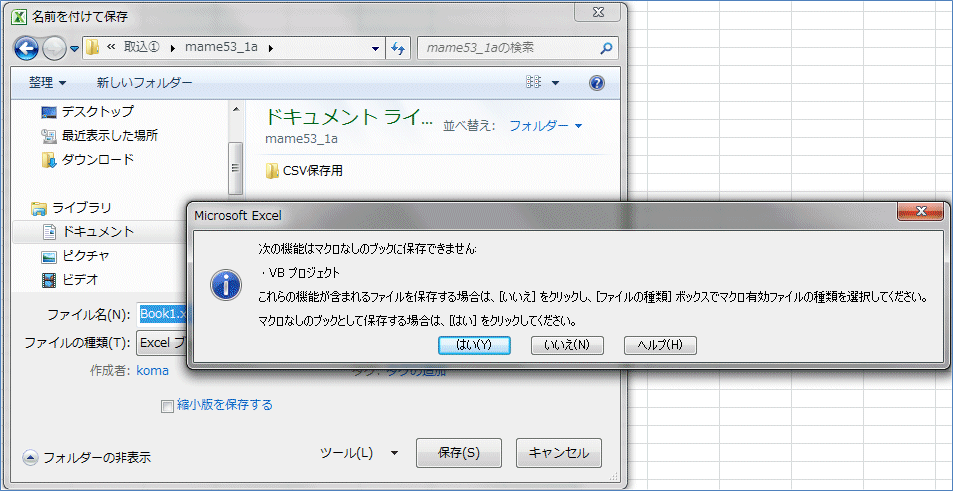Image resolution: width=953 pixels, height=491 pixels.
Task: Click the navigation pane scrollbar thumb
Action: [236, 169]
